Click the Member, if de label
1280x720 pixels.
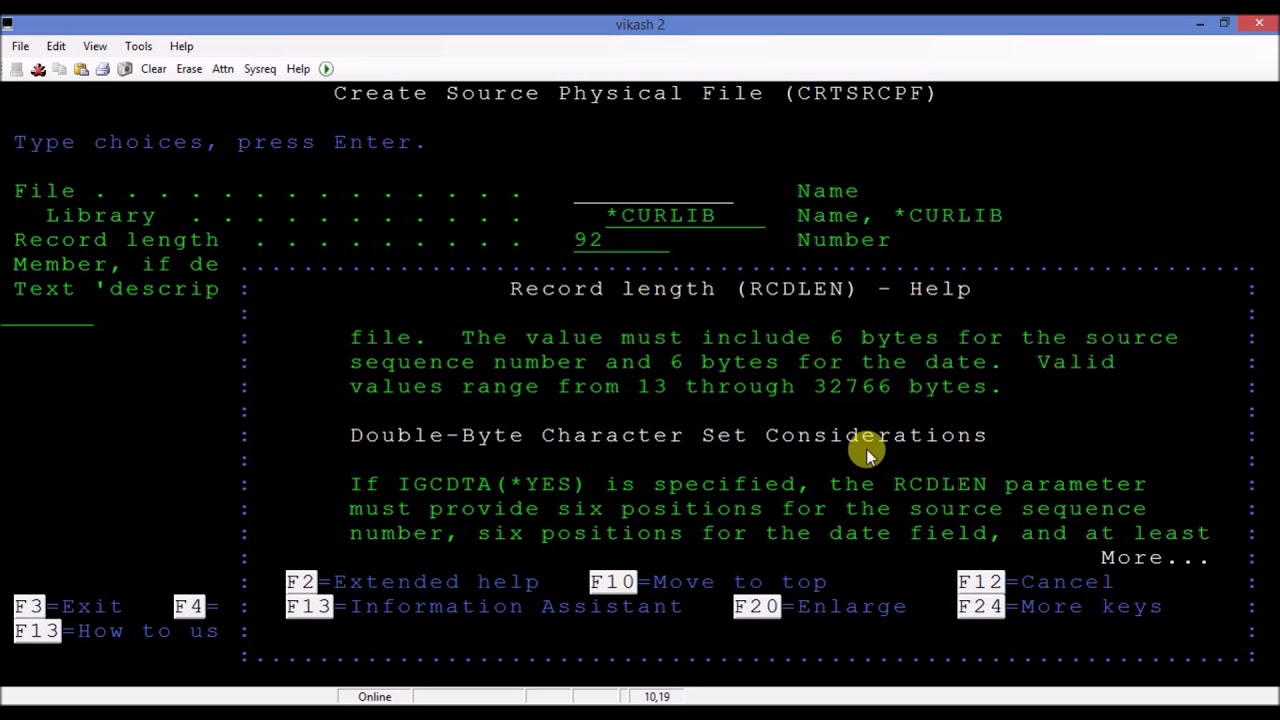(117, 265)
